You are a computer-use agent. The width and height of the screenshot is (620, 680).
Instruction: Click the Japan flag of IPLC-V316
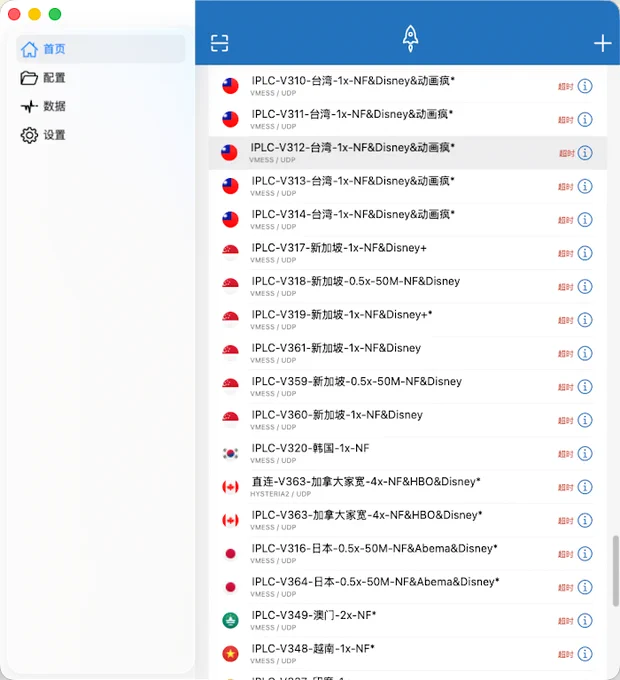click(230, 553)
